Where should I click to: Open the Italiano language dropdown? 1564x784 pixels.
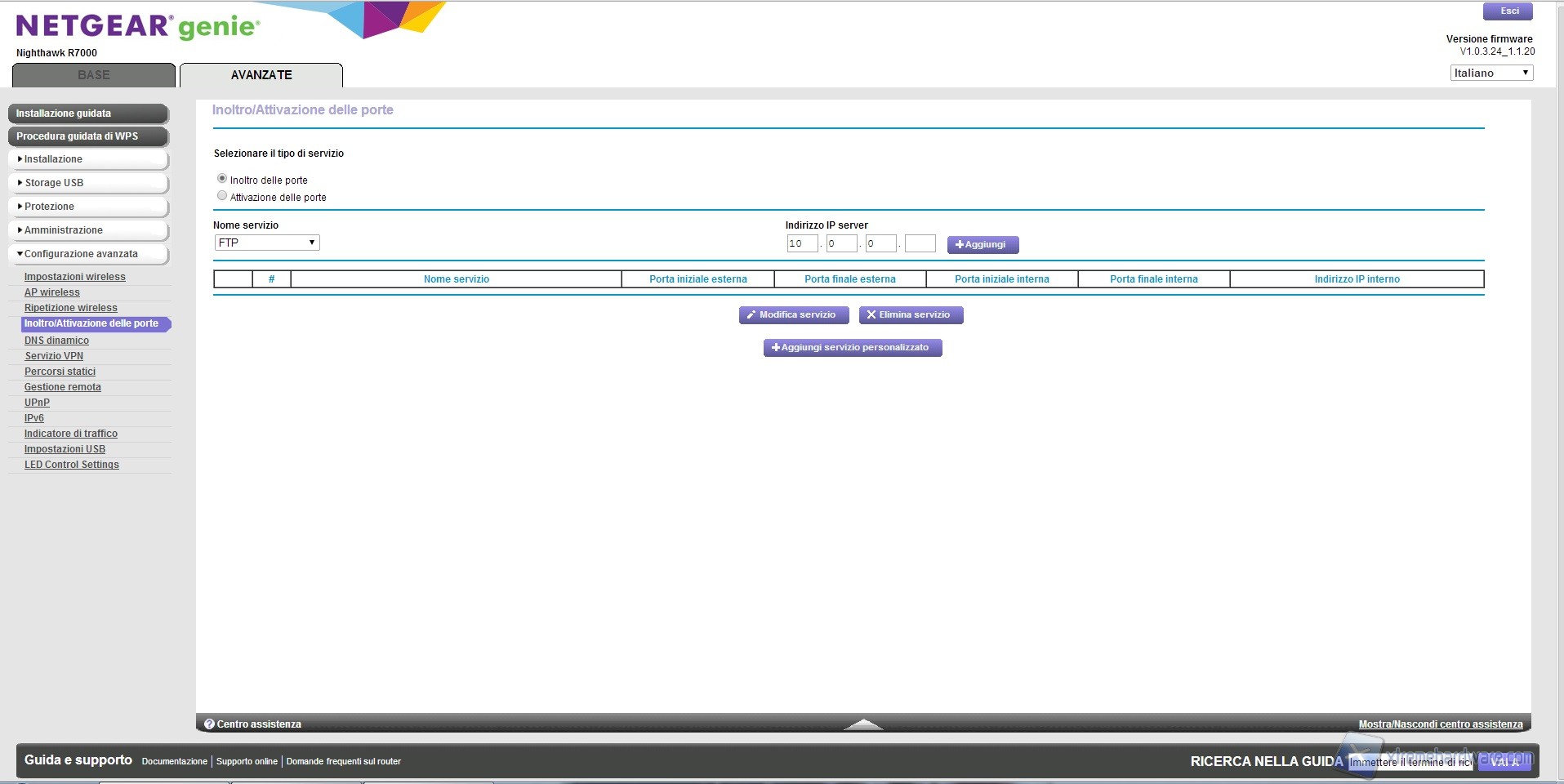click(1490, 73)
